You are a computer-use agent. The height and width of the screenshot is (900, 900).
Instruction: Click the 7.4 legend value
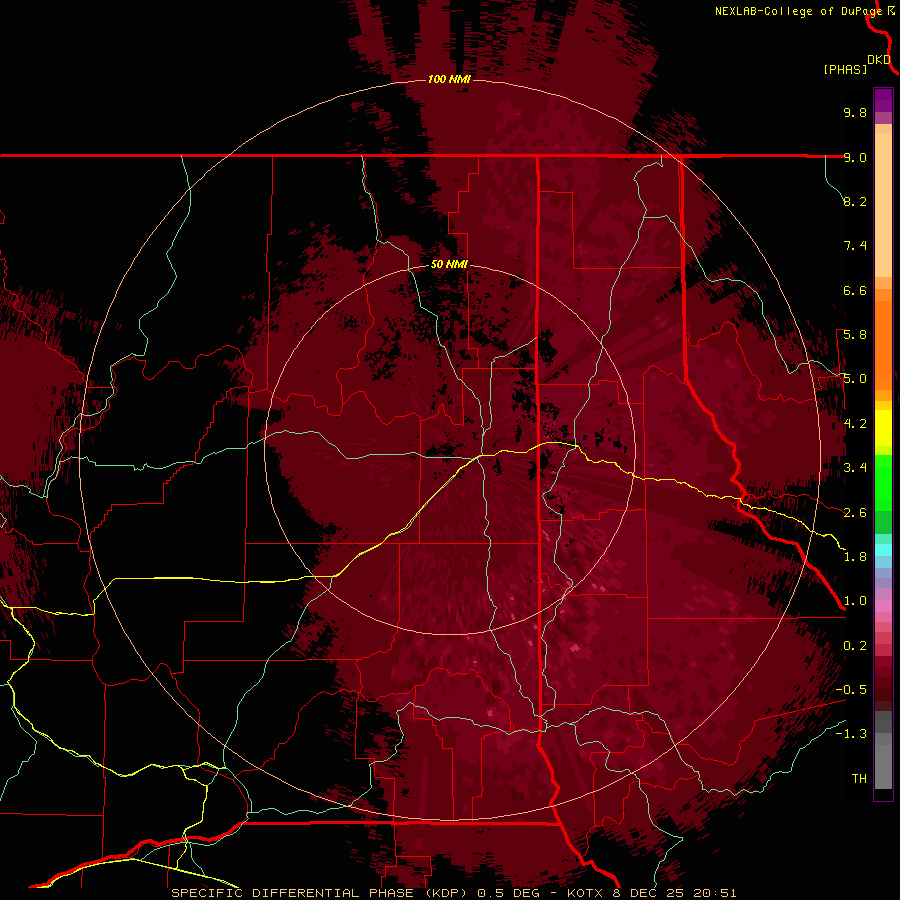point(855,246)
